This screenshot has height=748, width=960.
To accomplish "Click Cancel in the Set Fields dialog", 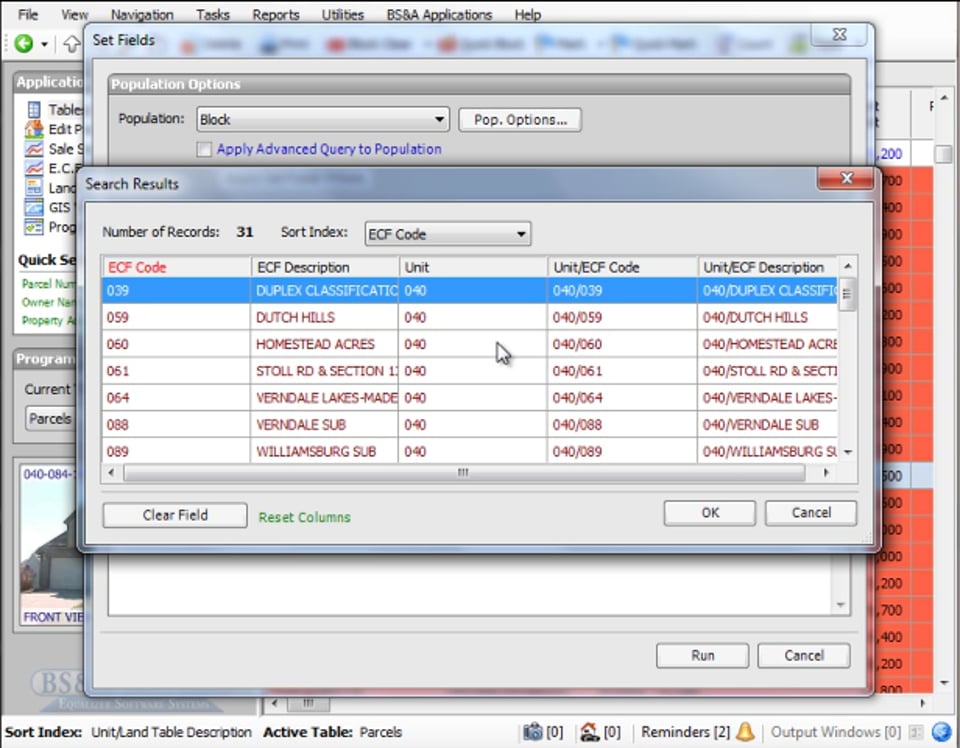I will [803, 656].
